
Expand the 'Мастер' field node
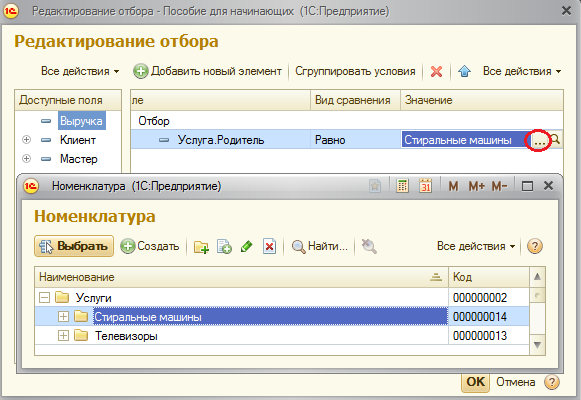point(26,159)
